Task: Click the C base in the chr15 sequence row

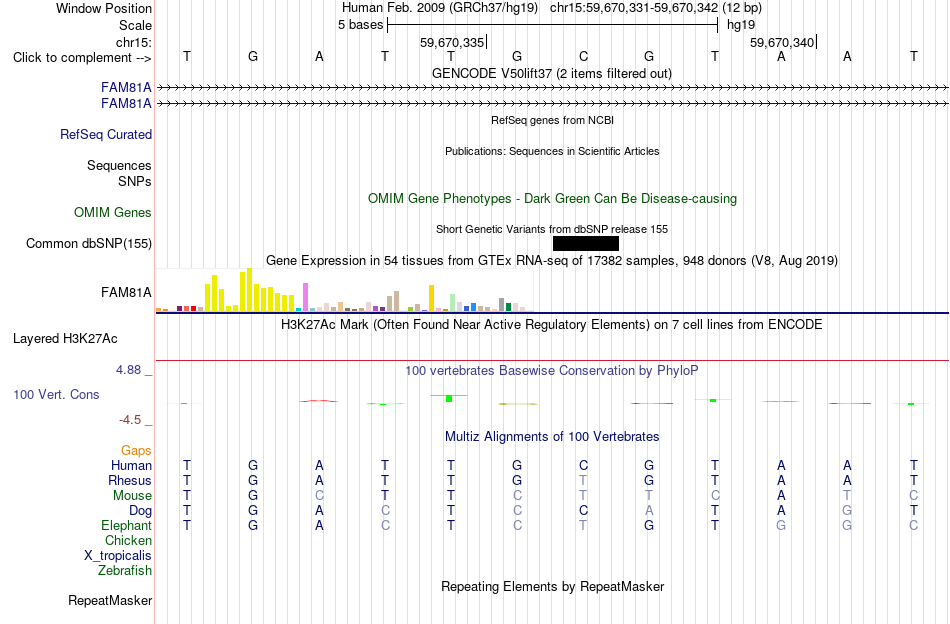Action: coord(583,56)
